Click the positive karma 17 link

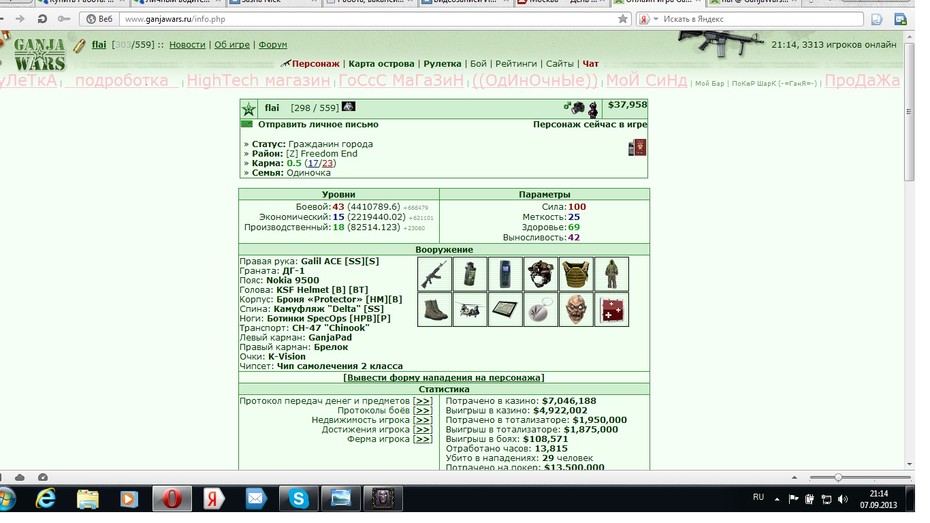[x=313, y=163]
